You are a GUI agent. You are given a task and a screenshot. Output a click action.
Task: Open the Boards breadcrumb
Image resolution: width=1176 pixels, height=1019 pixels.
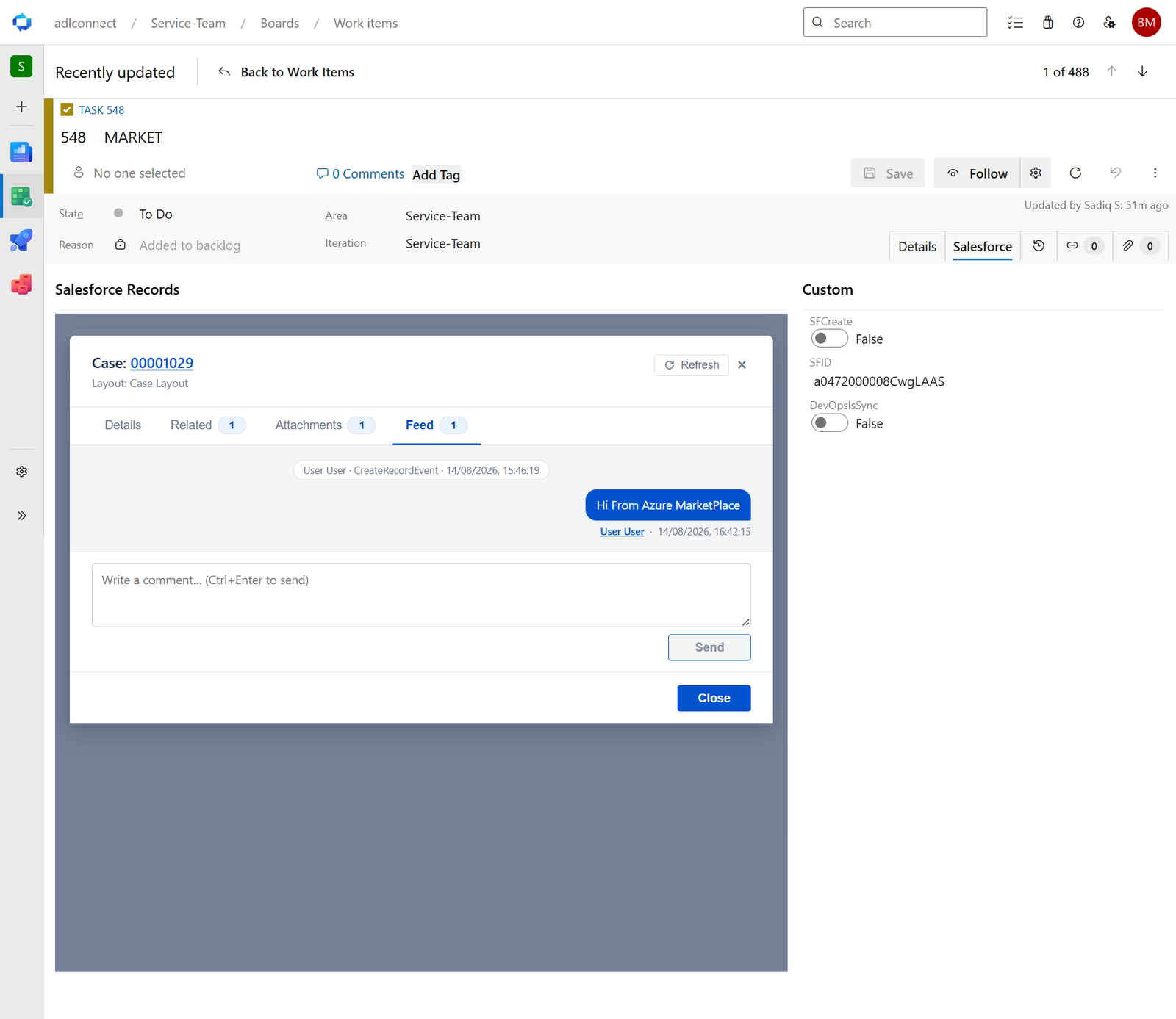point(279,23)
